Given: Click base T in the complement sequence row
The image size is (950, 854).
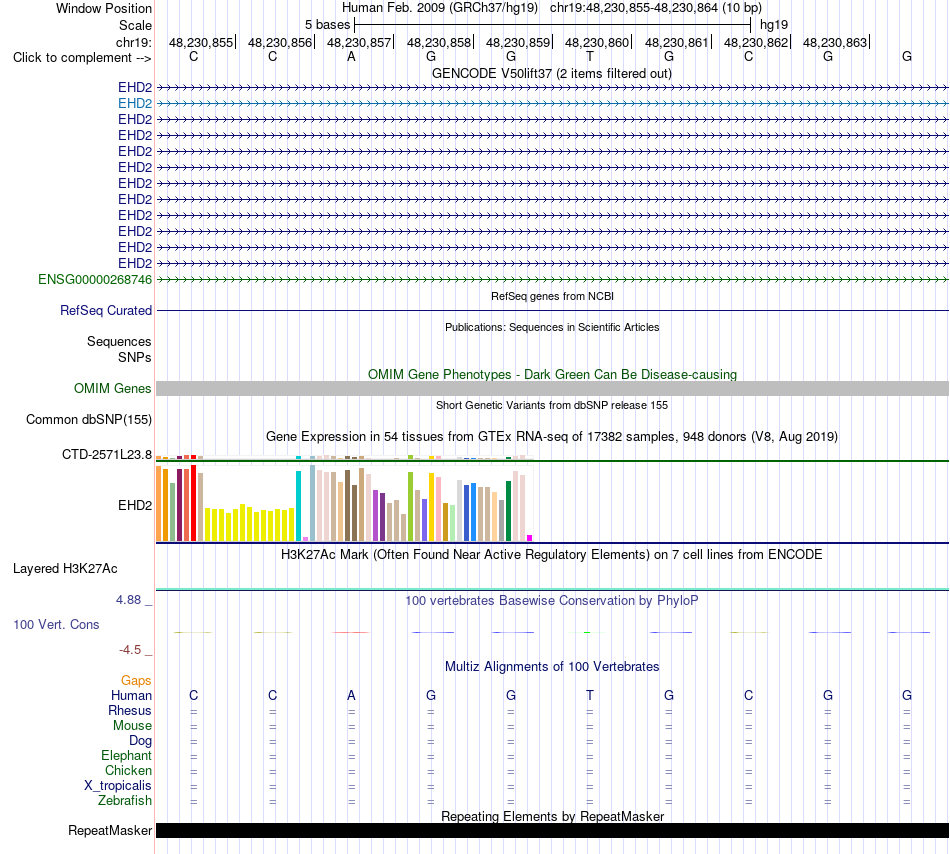Looking at the screenshot, I should click(590, 56).
